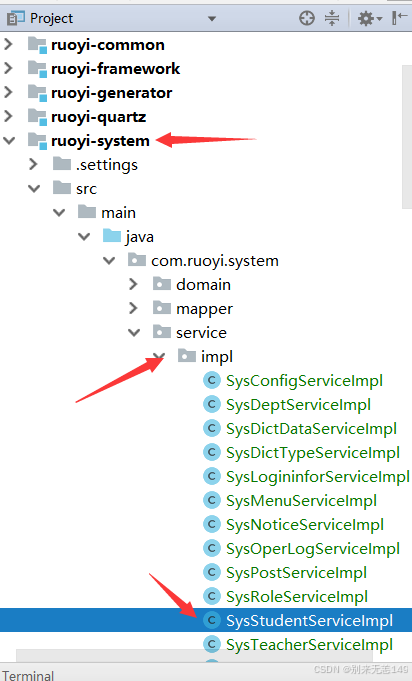Select SysPostServiceImpl in the tree
This screenshot has width=412, height=681.
click(297, 573)
